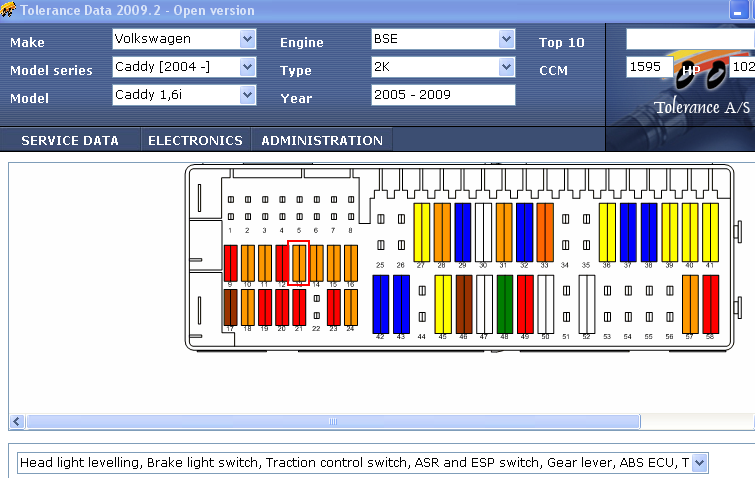Click the Year field 2005 - 2009
This screenshot has width=755, height=480.
click(x=443, y=95)
